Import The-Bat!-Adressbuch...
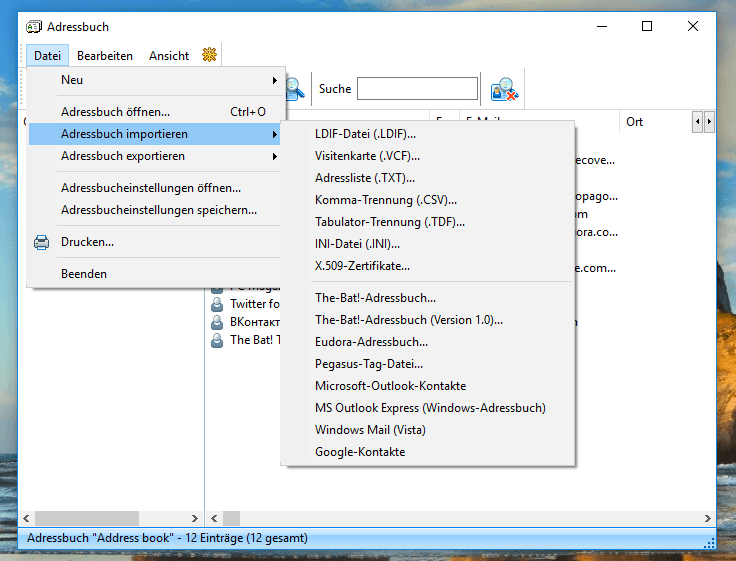 coord(428,298)
